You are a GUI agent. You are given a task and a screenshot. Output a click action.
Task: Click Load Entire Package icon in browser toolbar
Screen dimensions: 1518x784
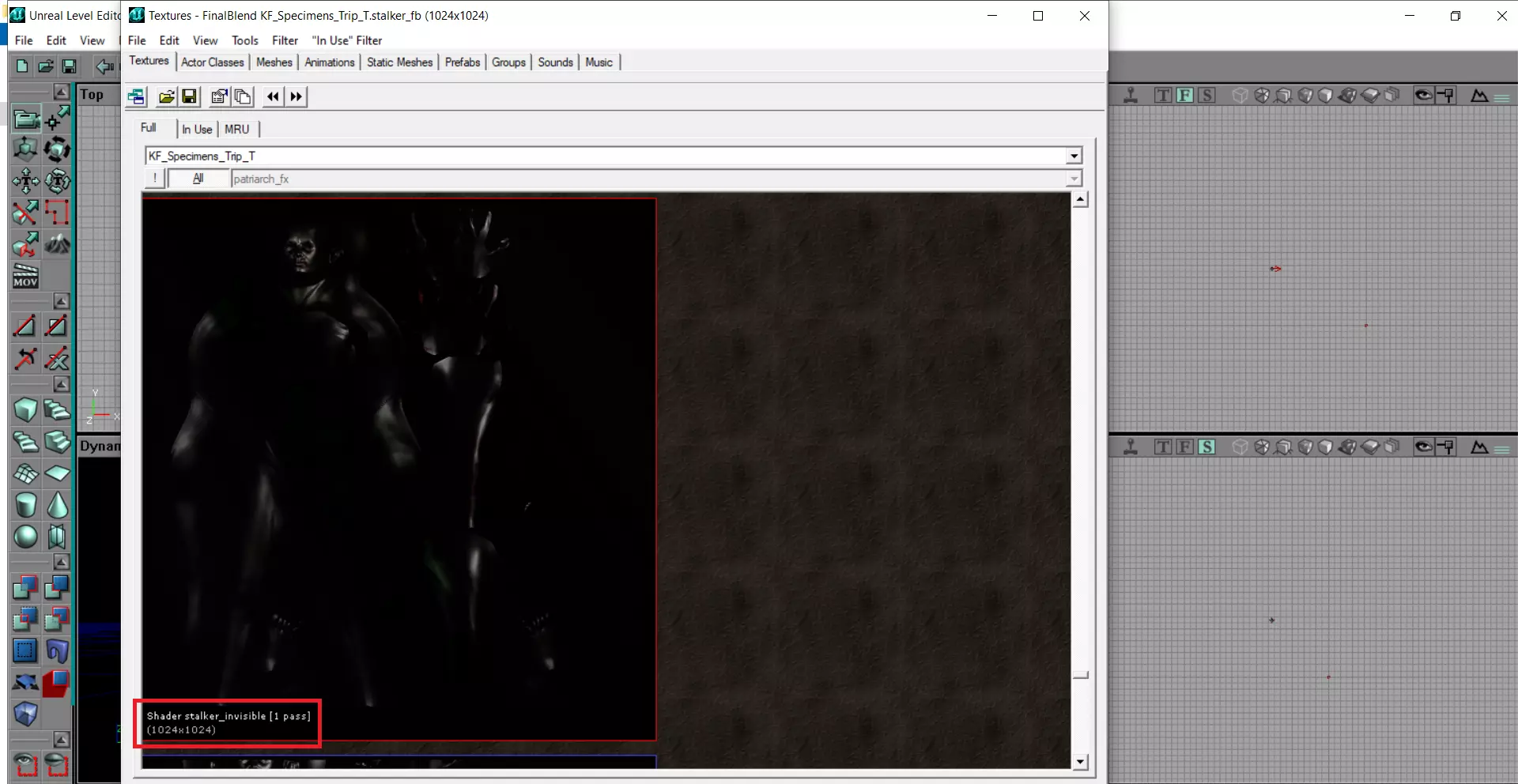click(243, 96)
